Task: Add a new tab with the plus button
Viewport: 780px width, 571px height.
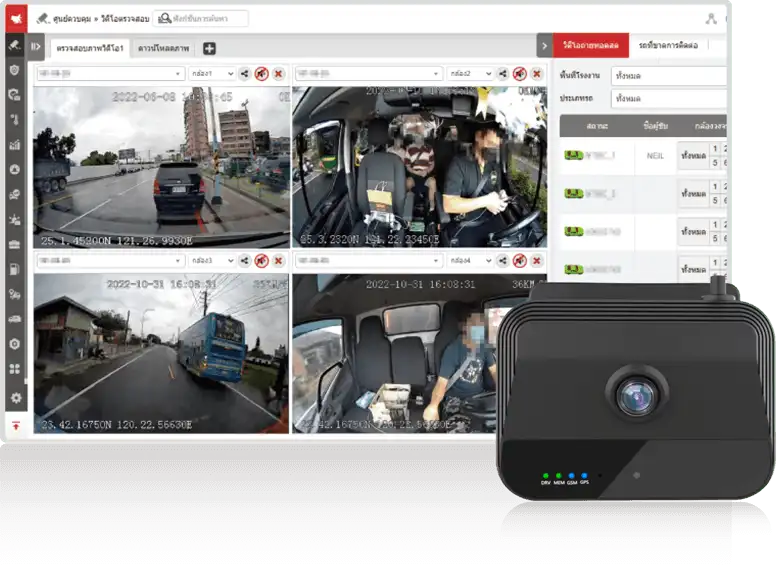Action: click(x=209, y=48)
